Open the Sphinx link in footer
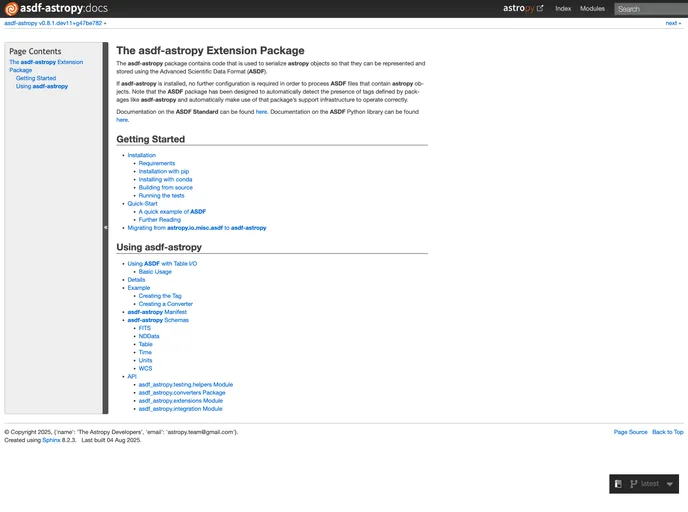Screen dimensions: 688x512 pos(51,440)
